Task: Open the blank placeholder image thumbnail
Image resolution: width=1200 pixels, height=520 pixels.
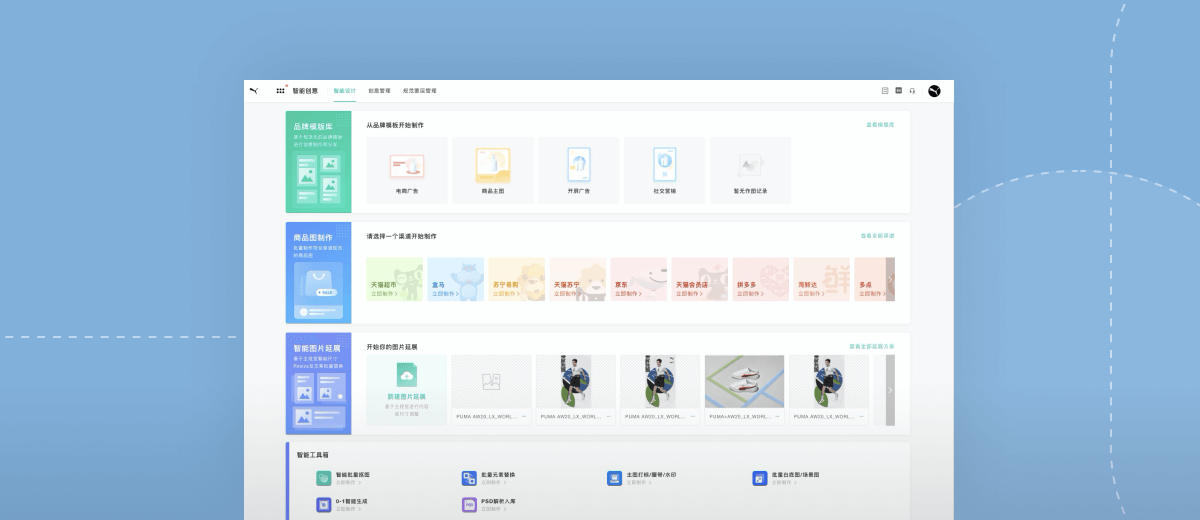Action: [491, 381]
